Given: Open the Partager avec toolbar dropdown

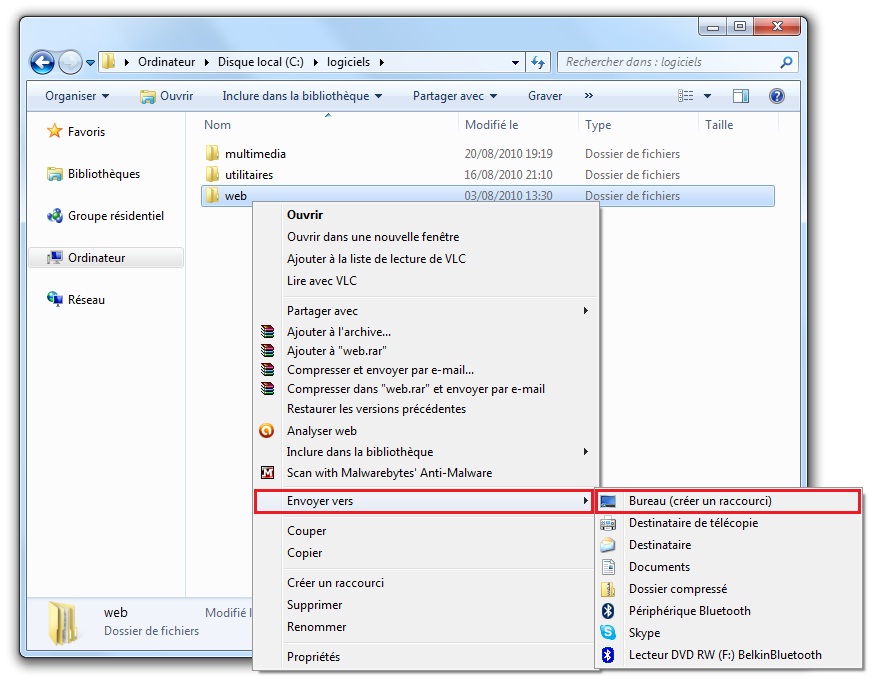Looking at the screenshot, I should tap(455, 96).
